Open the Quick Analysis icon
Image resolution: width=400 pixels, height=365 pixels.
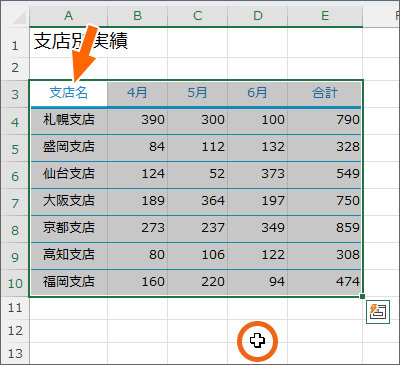(x=378, y=312)
